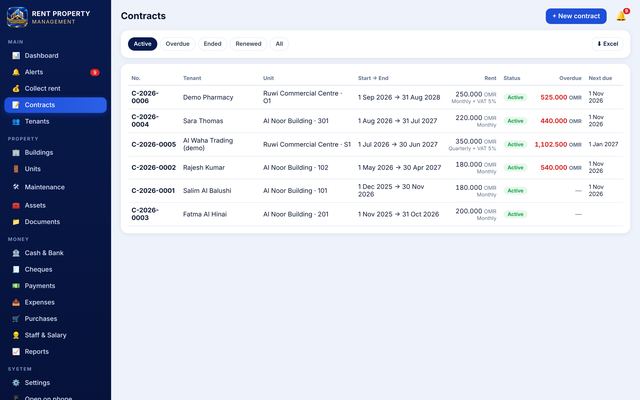The width and height of the screenshot is (640, 400).
Task: Click unit Al Noor Building - 301
Action: pyautogui.click(x=296, y=121)
